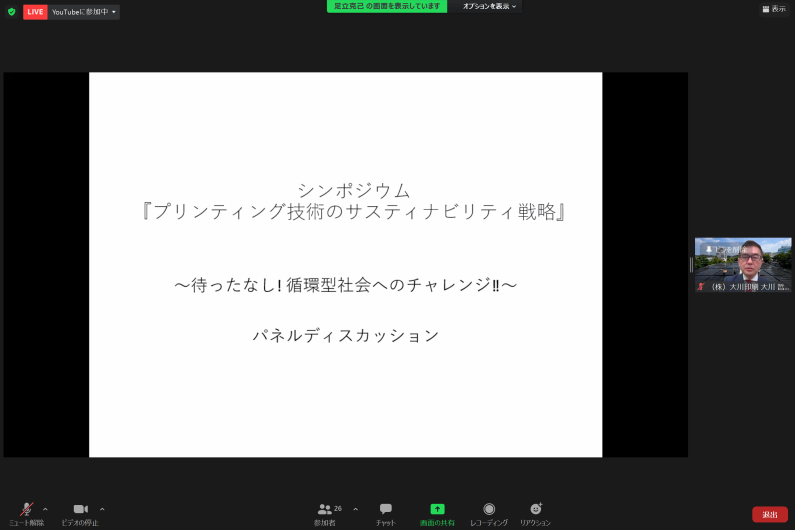The height and width of the screenshot is (530, 795).
Task: Open the 参加者 participants panel
Action: click(x=325, y=510)
